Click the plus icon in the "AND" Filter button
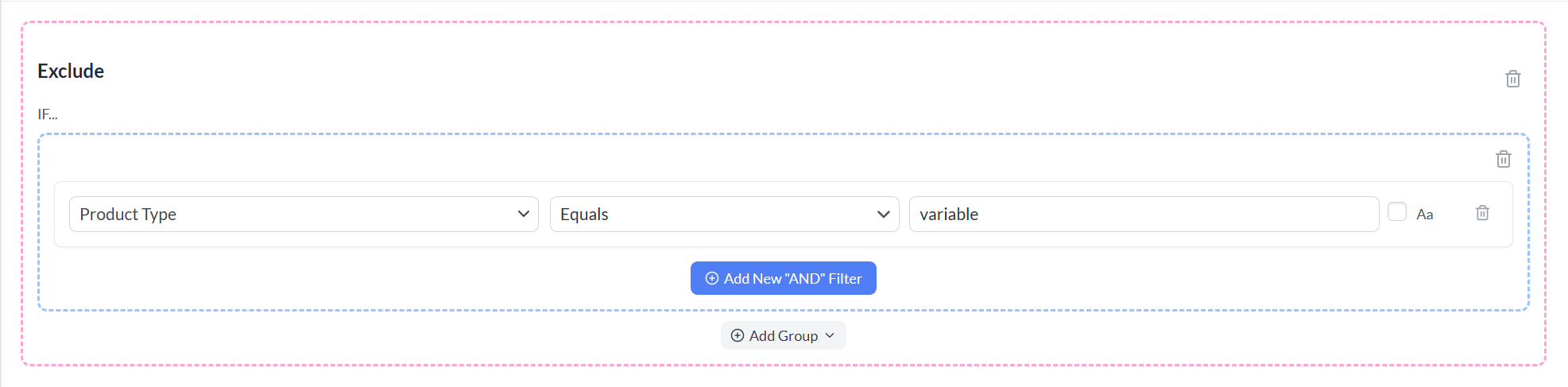Screen dimensions: 1568x387 (712, 278)
